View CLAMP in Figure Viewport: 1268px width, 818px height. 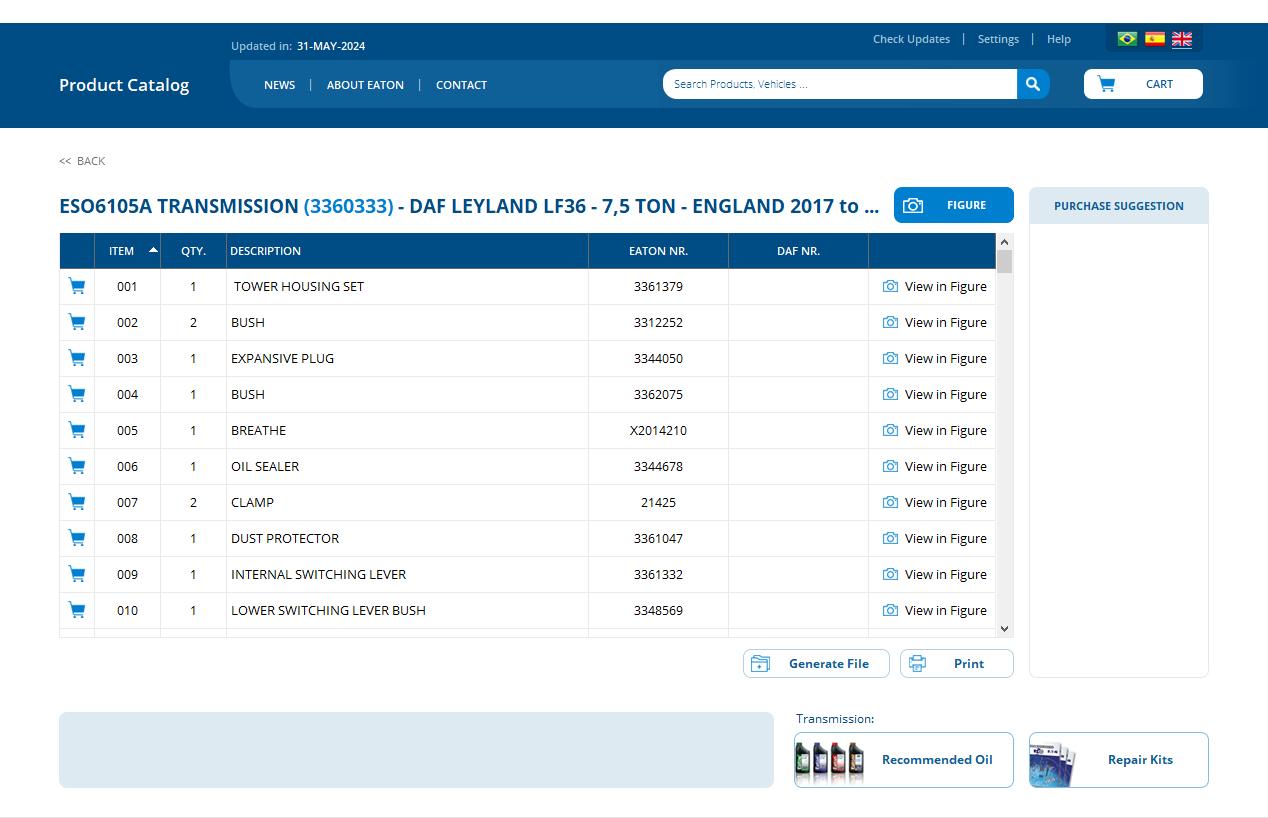[x=935, y=502]
